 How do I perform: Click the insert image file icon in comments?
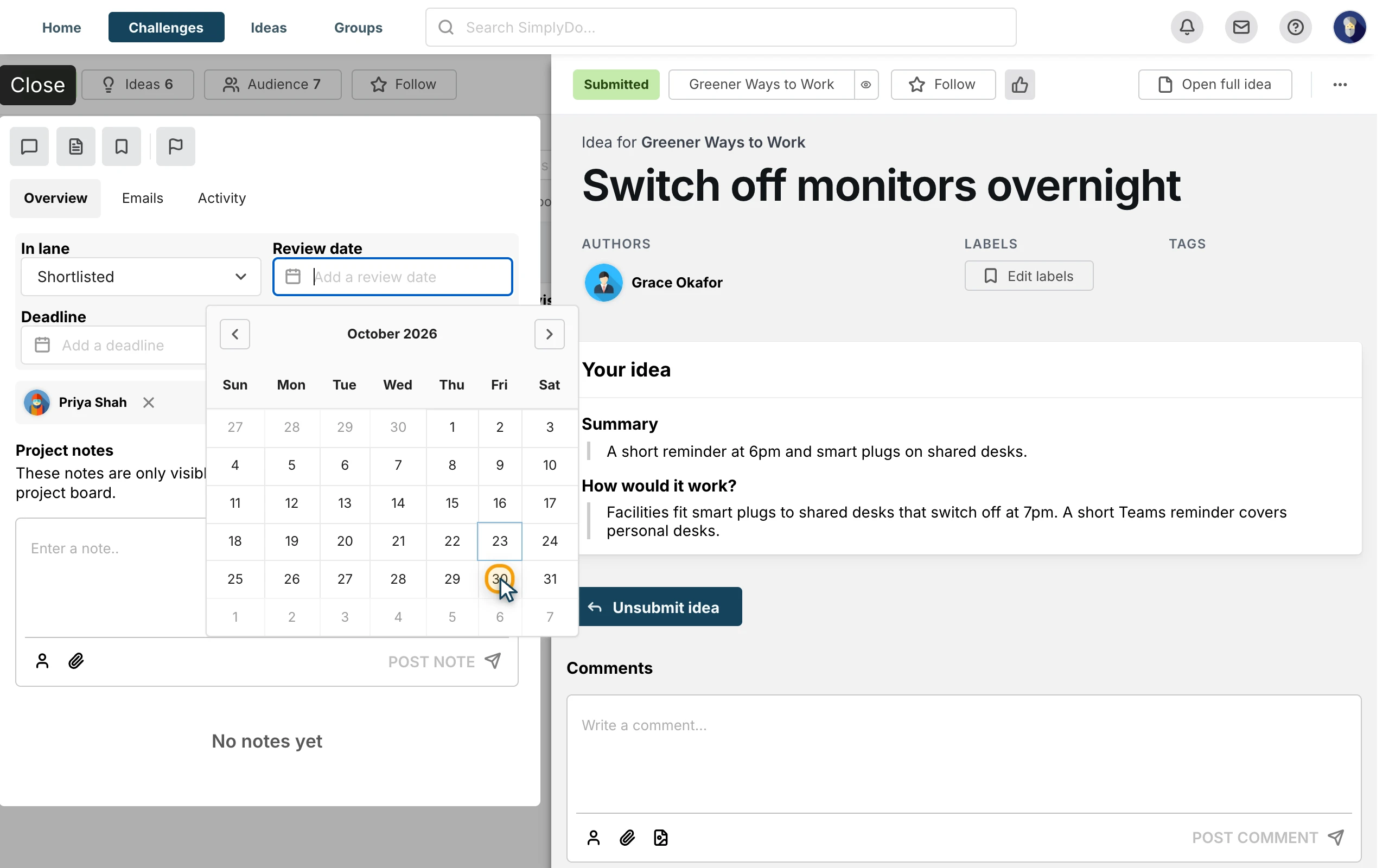pos(661,838)
